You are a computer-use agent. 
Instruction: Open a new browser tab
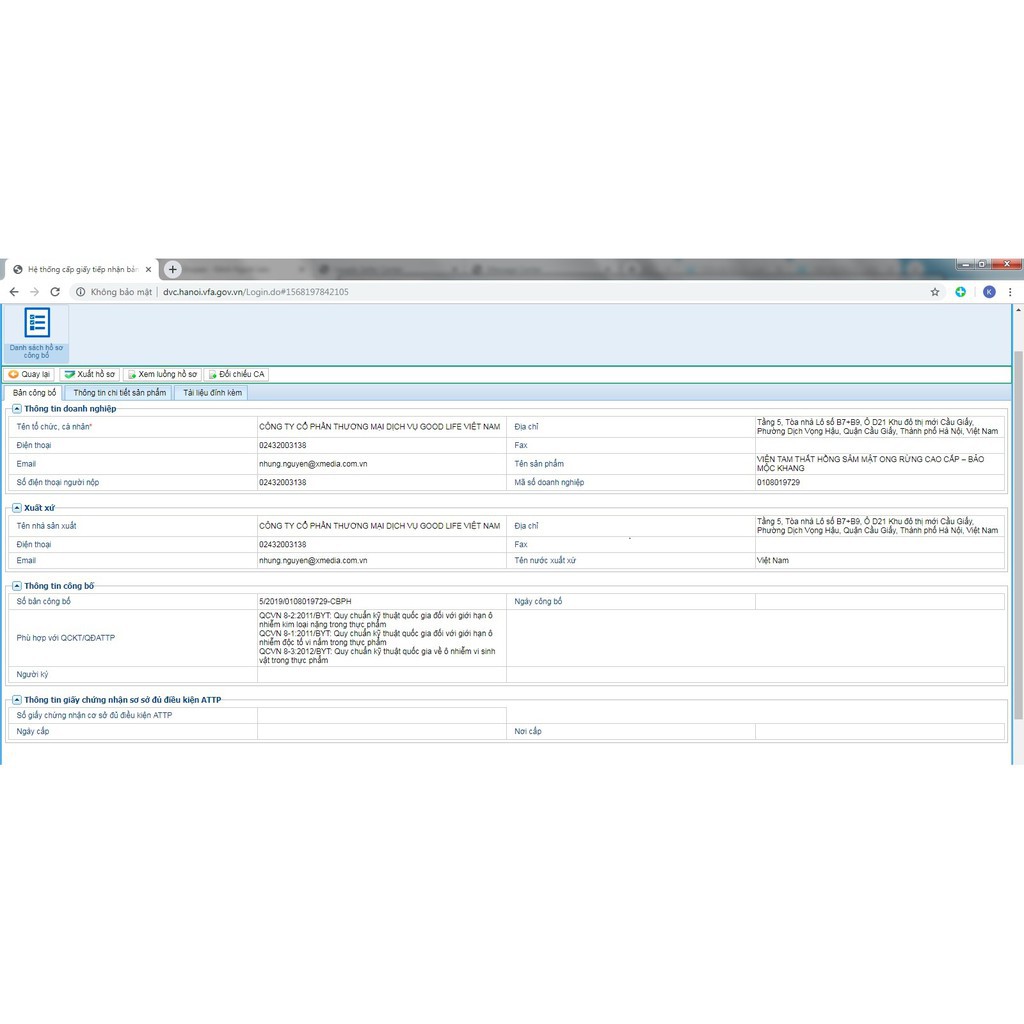tap(172, 269)
